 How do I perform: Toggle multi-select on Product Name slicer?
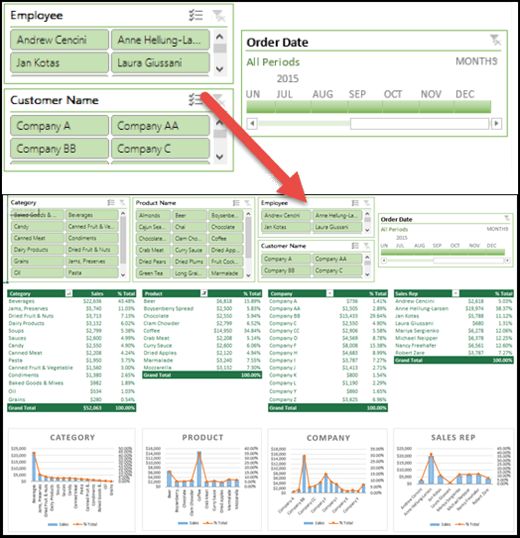[x=236, y=203]
